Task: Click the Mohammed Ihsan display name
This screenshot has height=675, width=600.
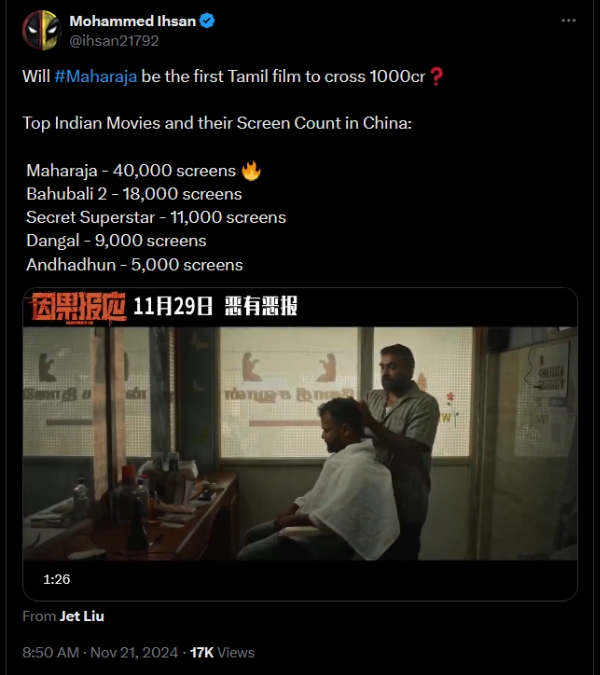Action: pos(133,21)
